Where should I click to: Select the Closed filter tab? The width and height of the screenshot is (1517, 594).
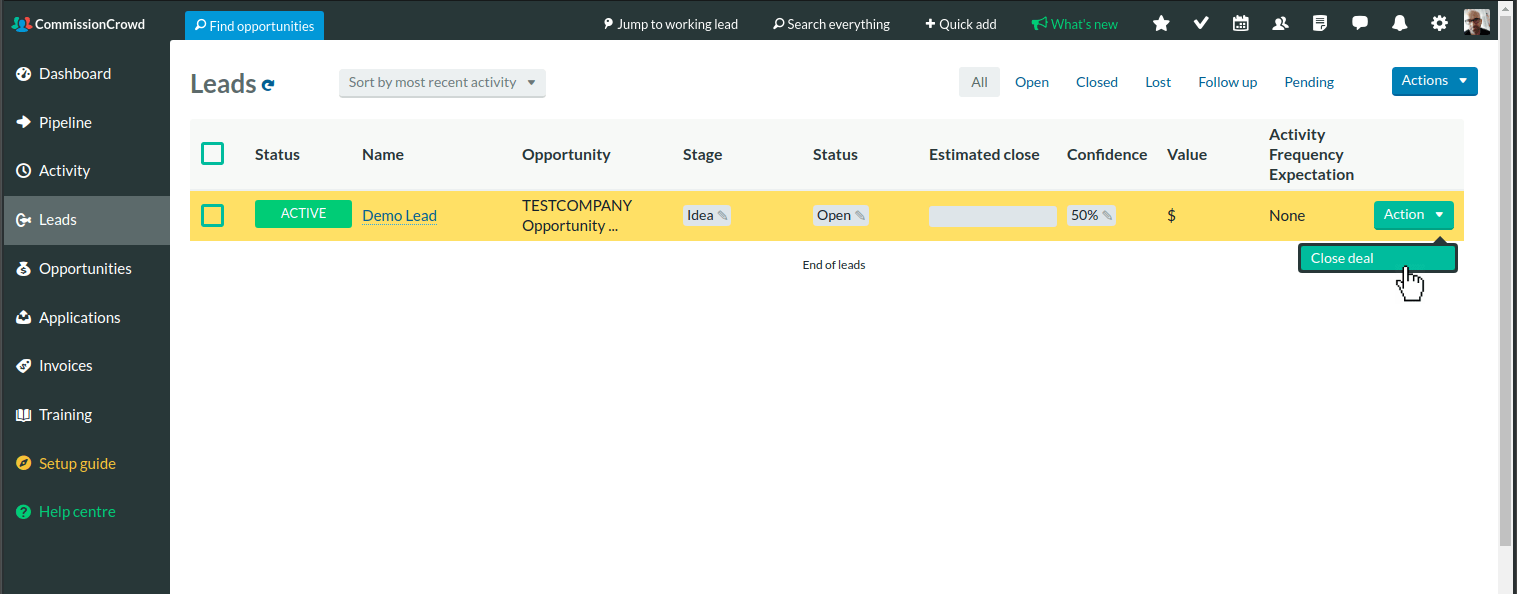[x=1097, y=82]
